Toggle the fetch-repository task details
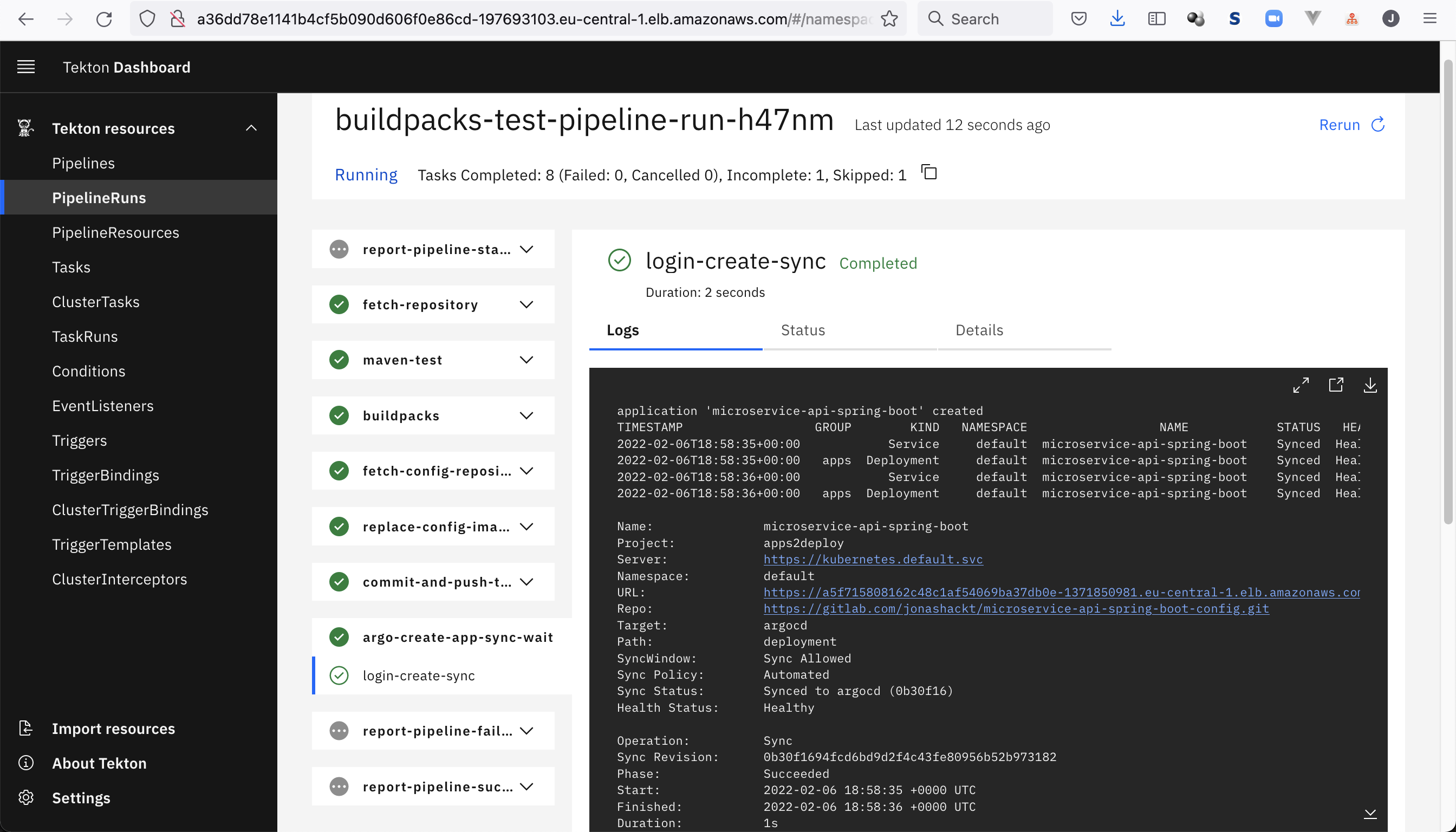This screenshot has width=1456, height=832. (527, 304)
